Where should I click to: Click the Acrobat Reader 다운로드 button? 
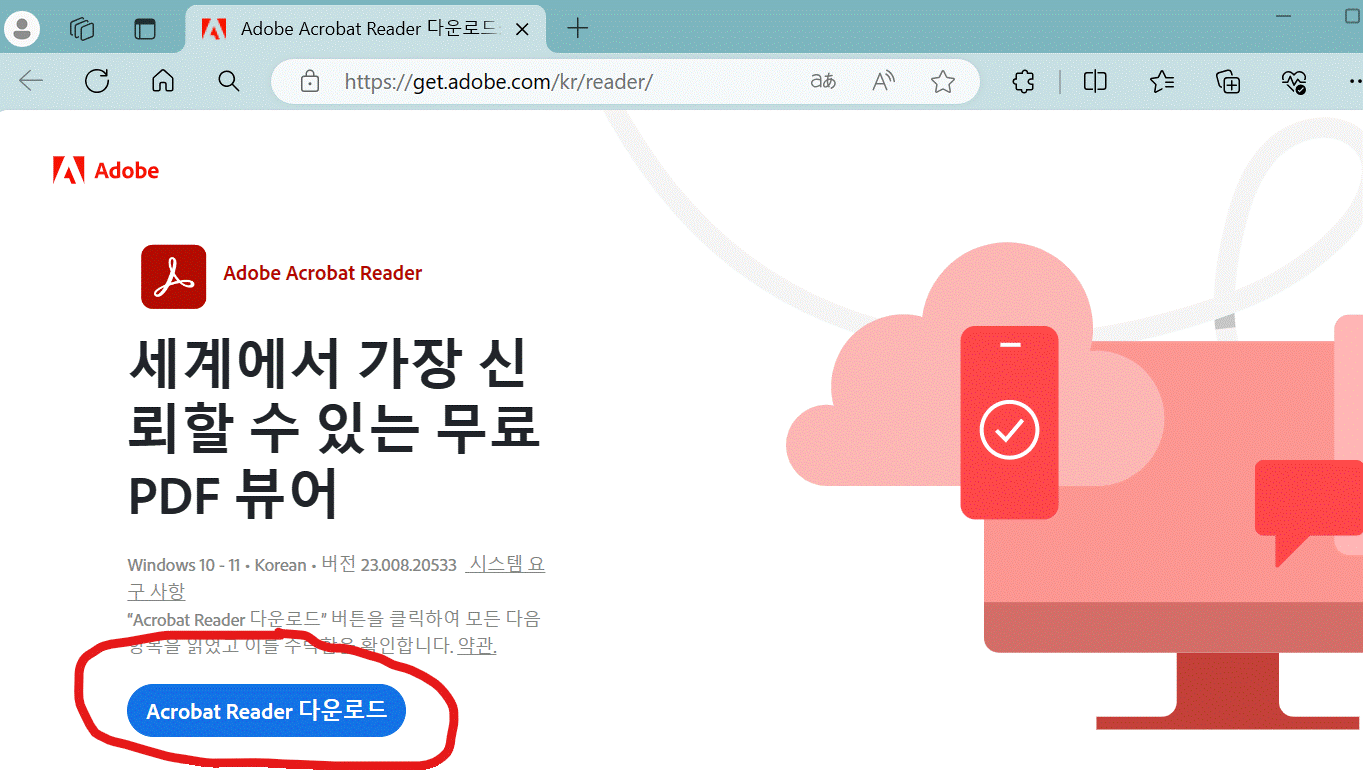point(266,711)
